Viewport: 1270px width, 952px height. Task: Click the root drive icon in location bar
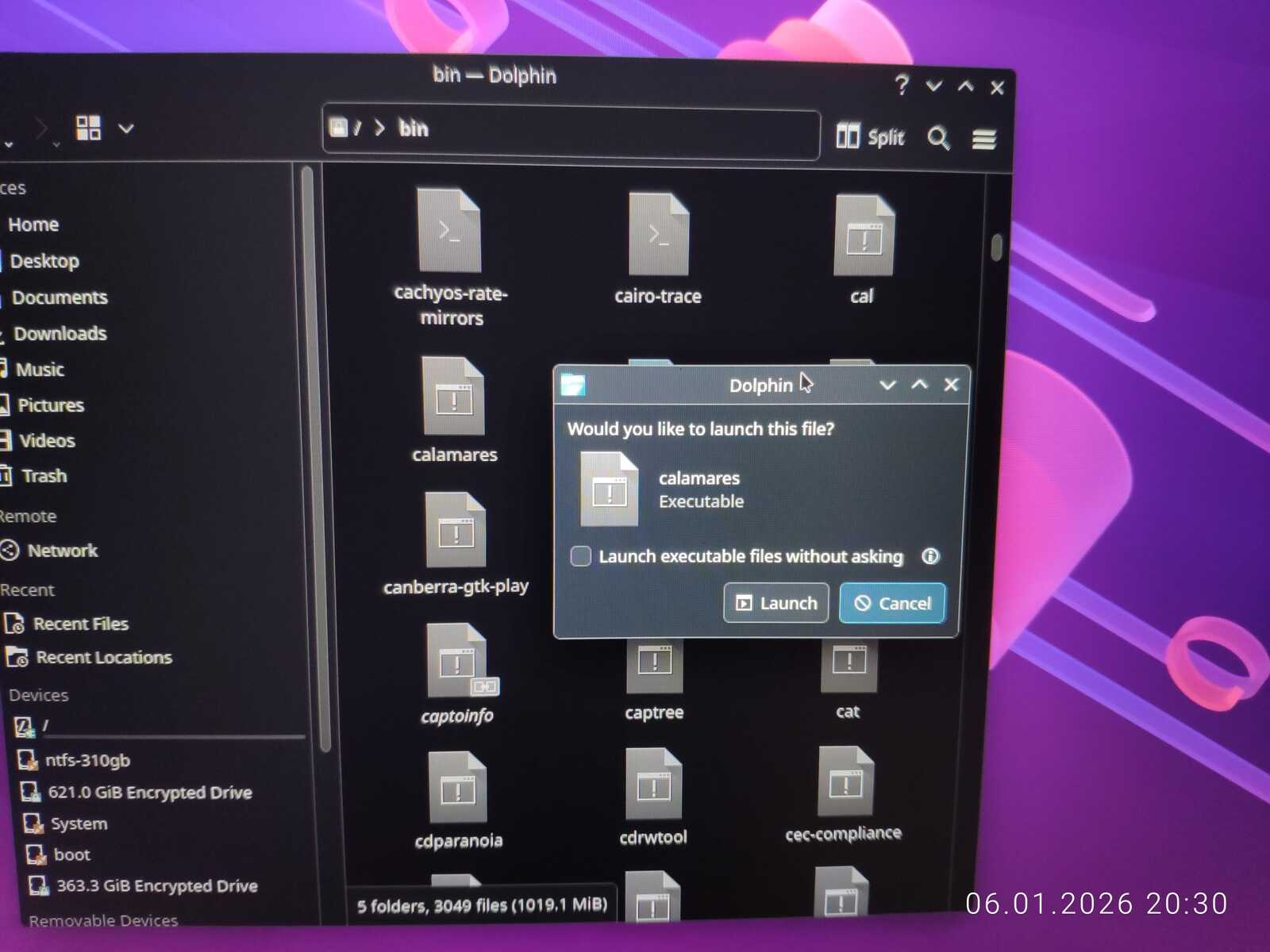(339, 127)
